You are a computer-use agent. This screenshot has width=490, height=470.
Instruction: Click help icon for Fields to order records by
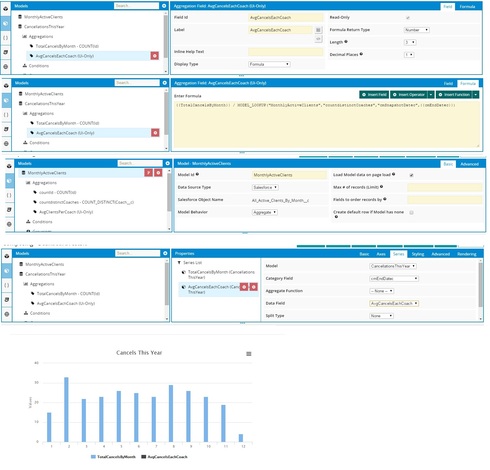pos(385,199)
